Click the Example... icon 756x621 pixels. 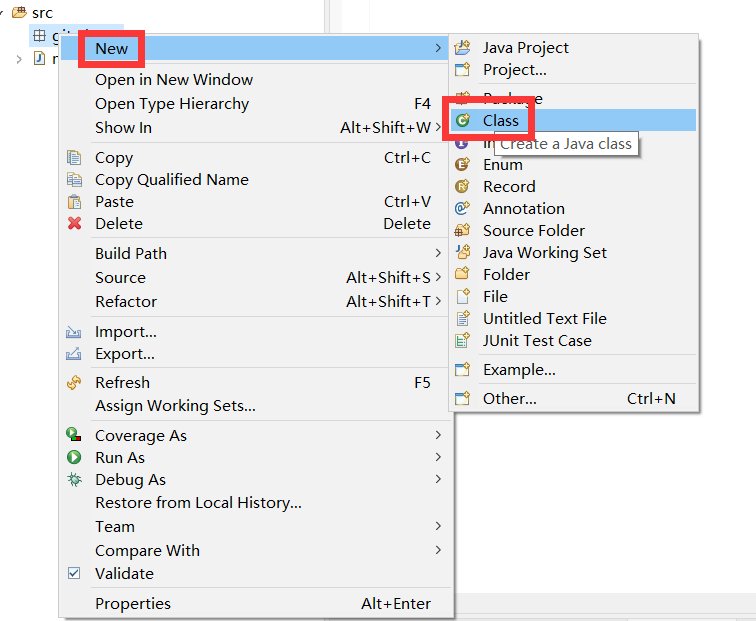(462, 370)
